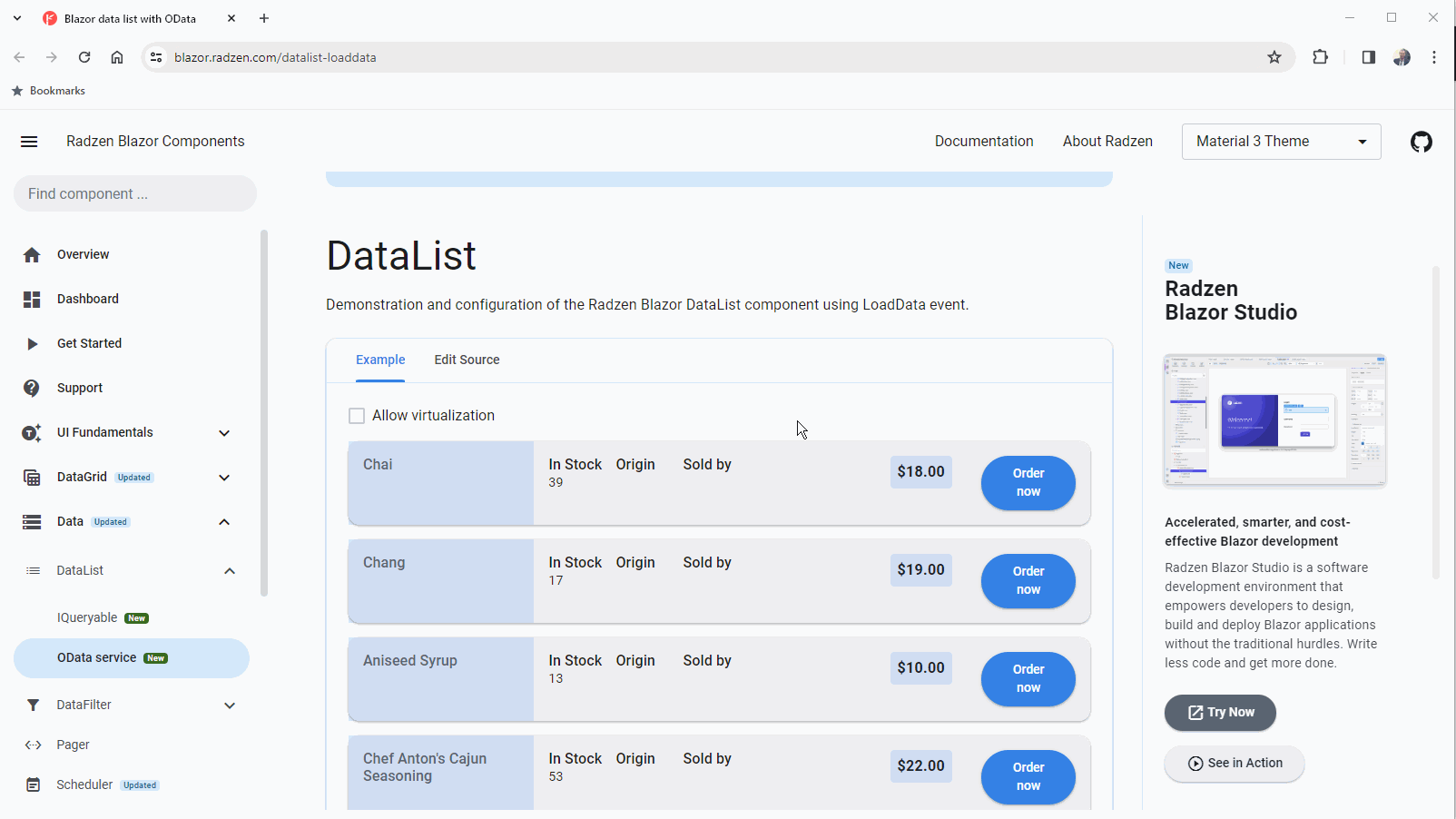Open the About Radzen link

coord(1107,142)
